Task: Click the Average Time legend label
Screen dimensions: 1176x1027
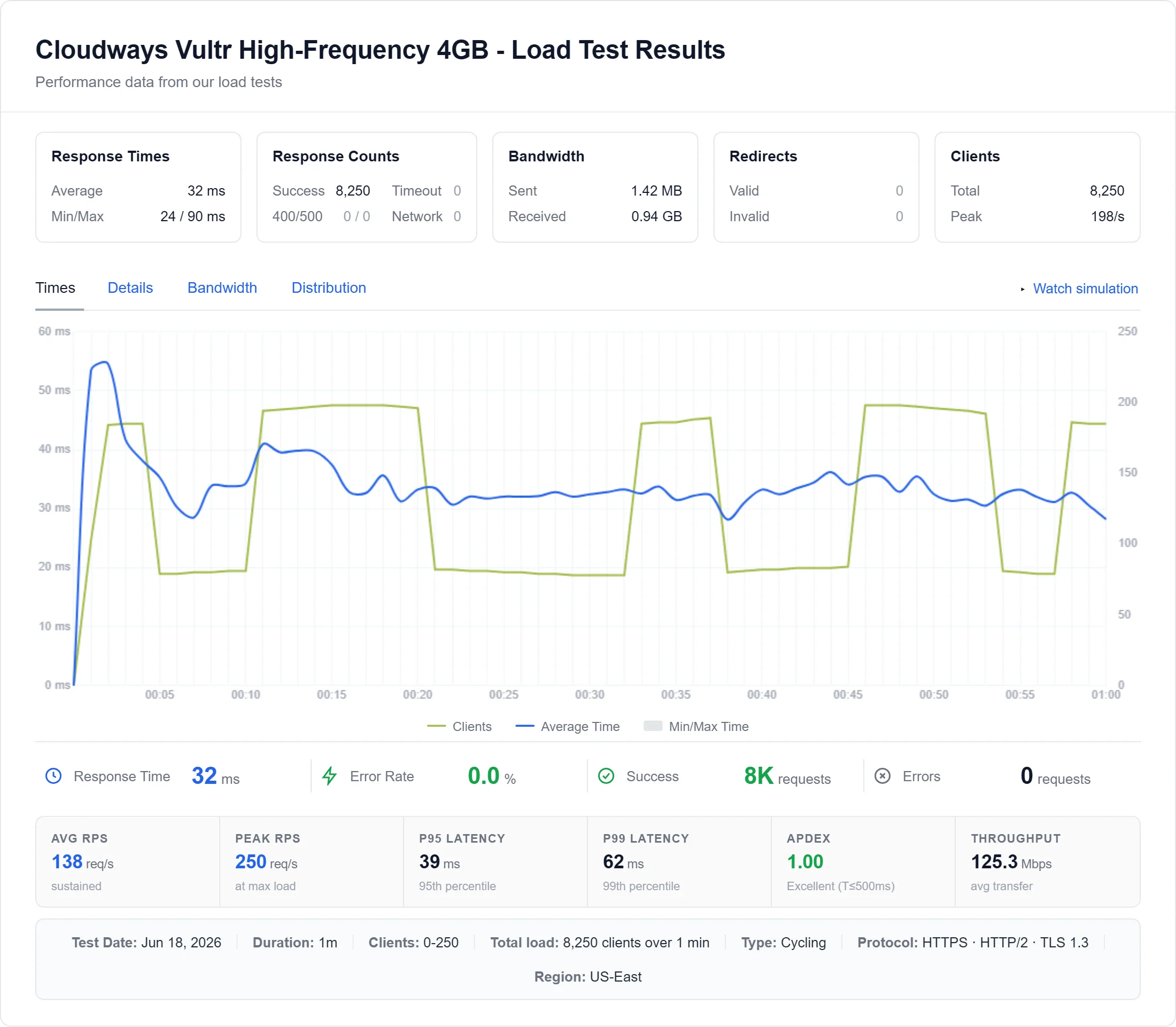Action: [581, 726]
